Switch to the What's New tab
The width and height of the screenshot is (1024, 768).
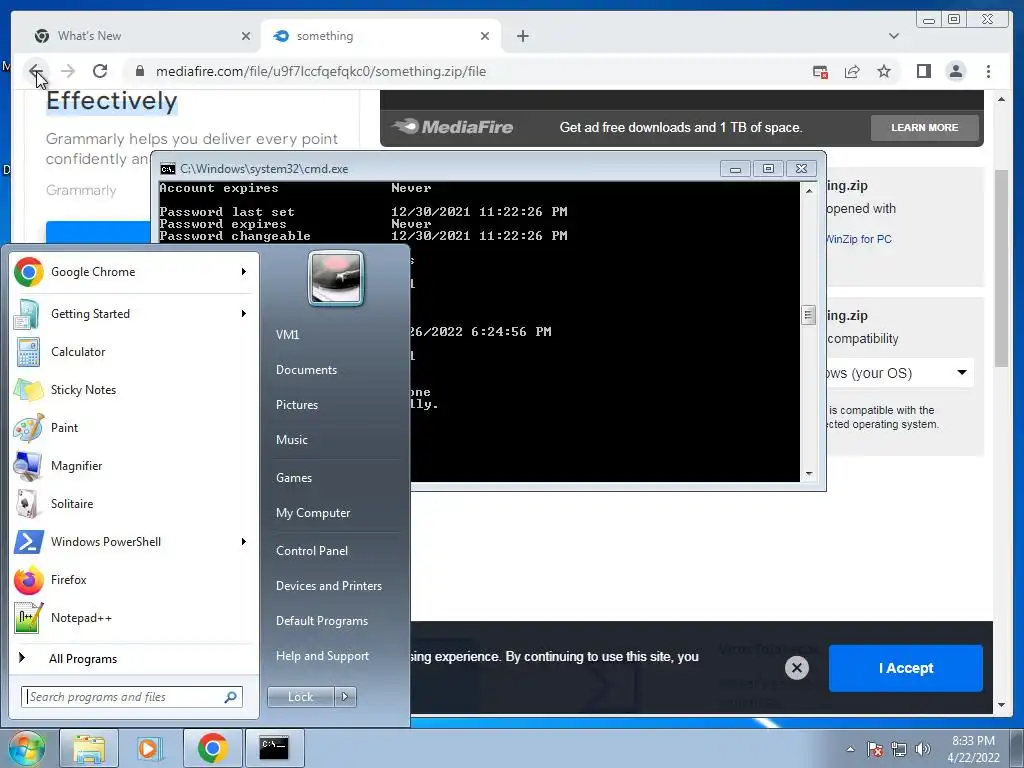coord(140,36)
